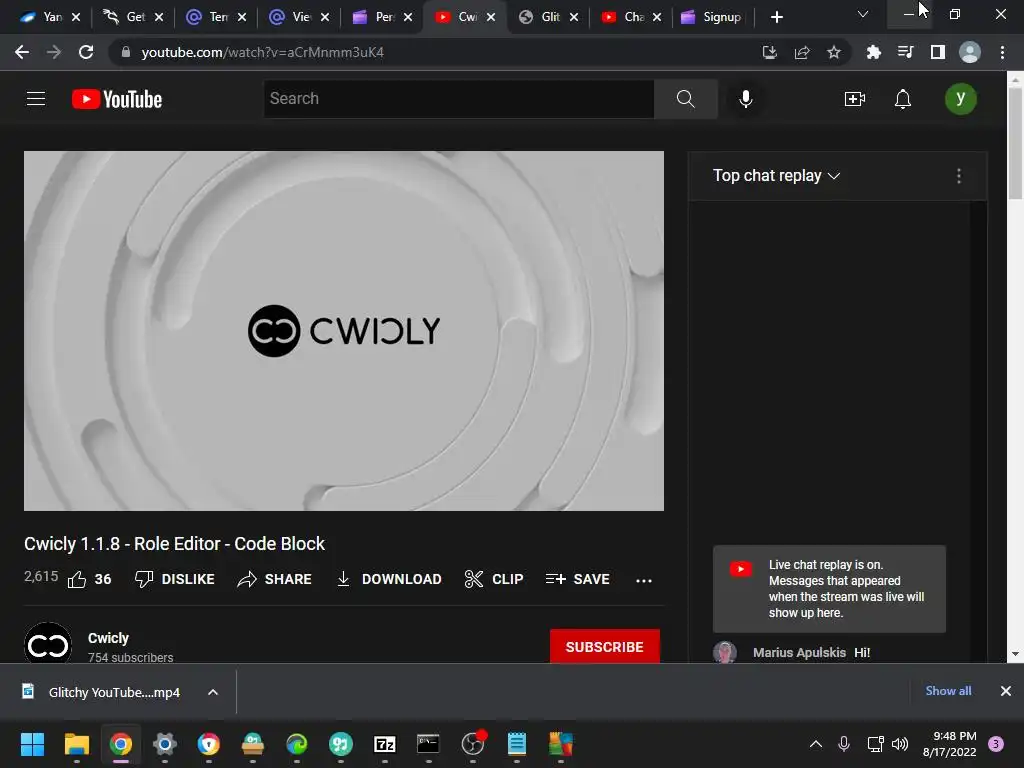The image size is (1024, 768).
Task: Close the downloads bar
Action: (1006, 691)
